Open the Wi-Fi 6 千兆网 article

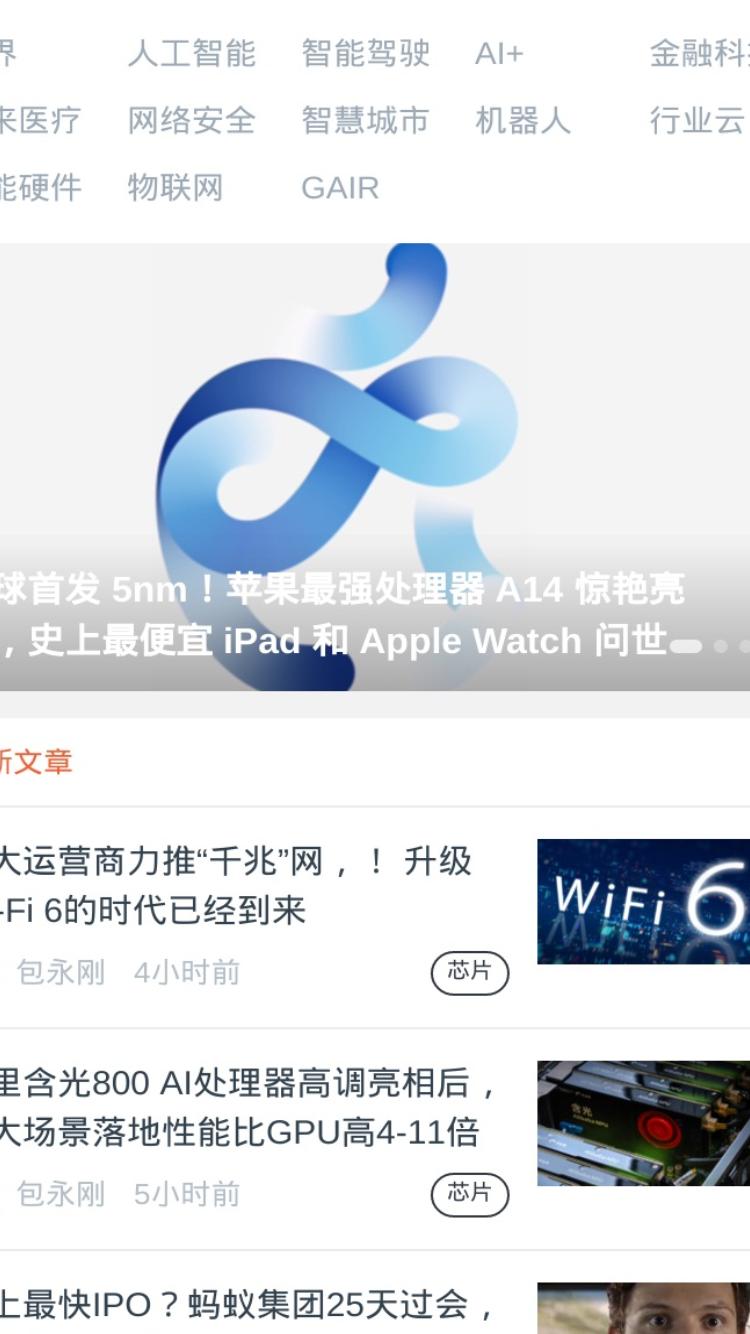(x=236, y=885)
